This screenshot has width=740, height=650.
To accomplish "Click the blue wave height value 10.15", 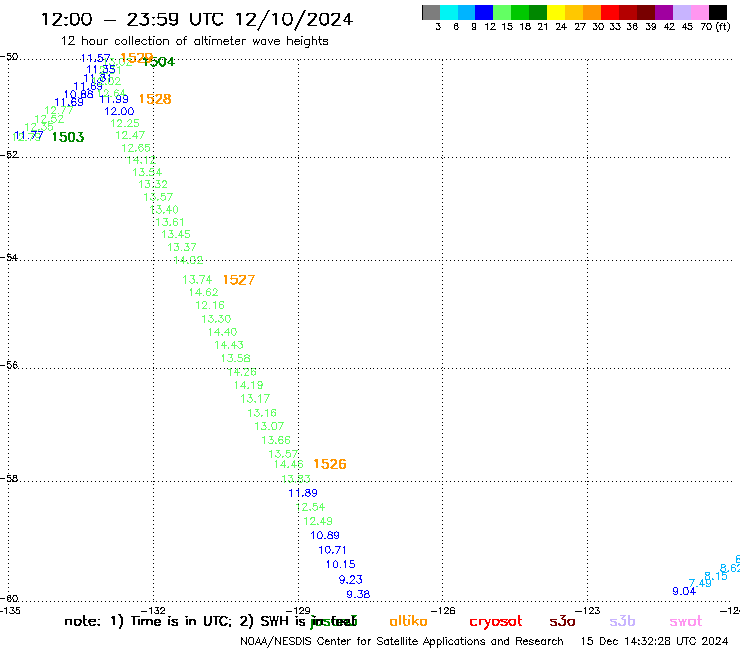I will tap(340, 564).
